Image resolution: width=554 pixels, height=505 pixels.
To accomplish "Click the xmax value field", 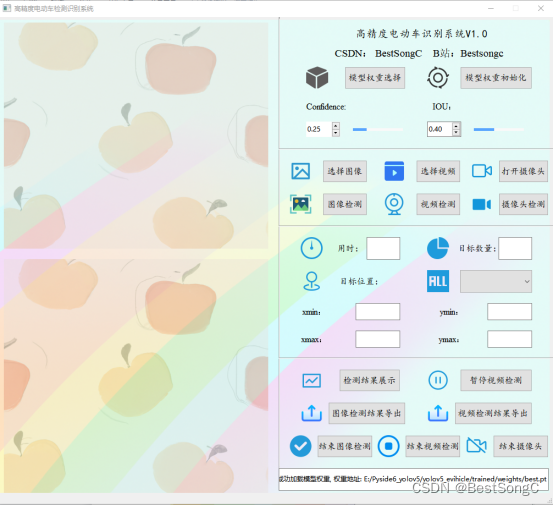I will 377,339.
